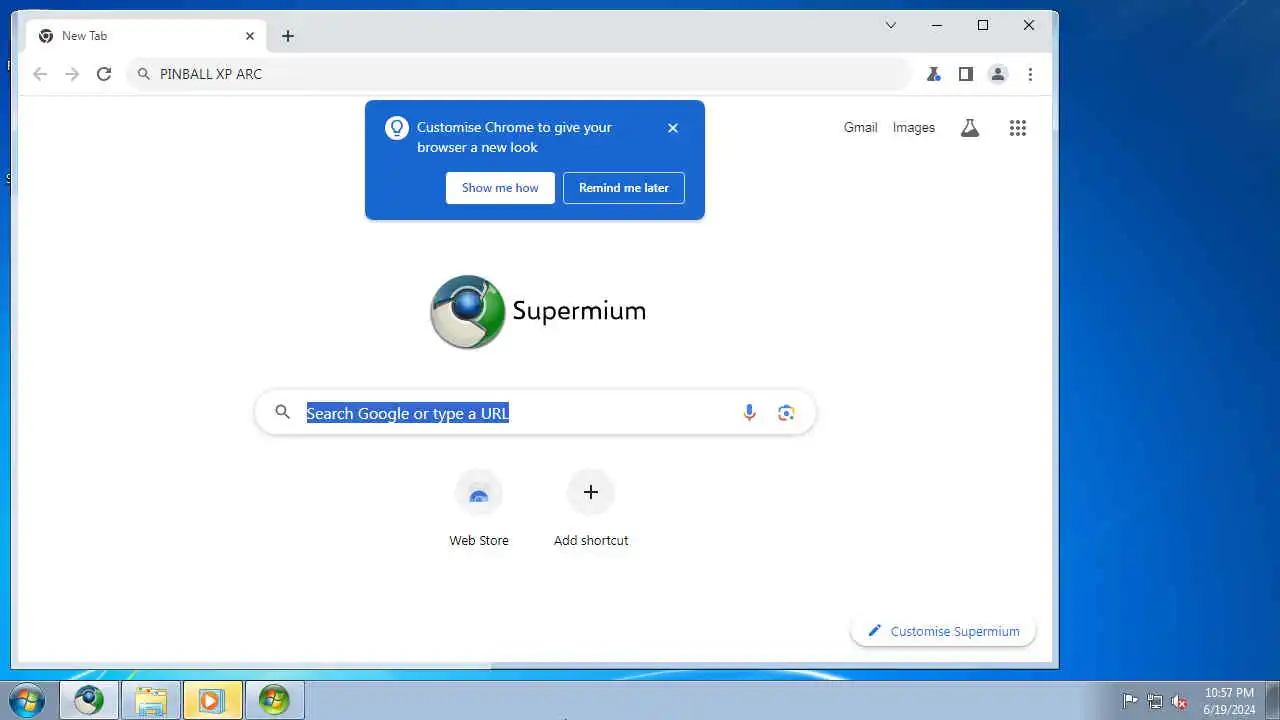Reload the page with the refresh icon
This screenshot has width=1280, height=720.
104,74
